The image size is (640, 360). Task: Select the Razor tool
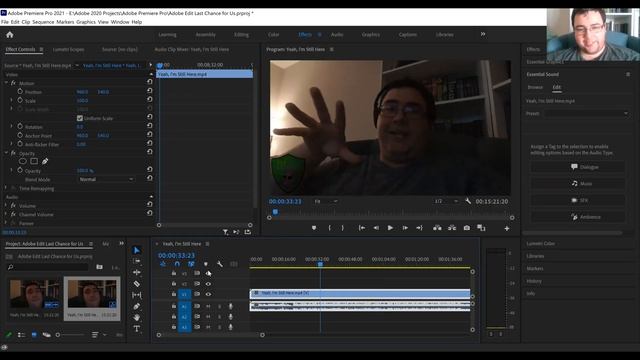137,283
